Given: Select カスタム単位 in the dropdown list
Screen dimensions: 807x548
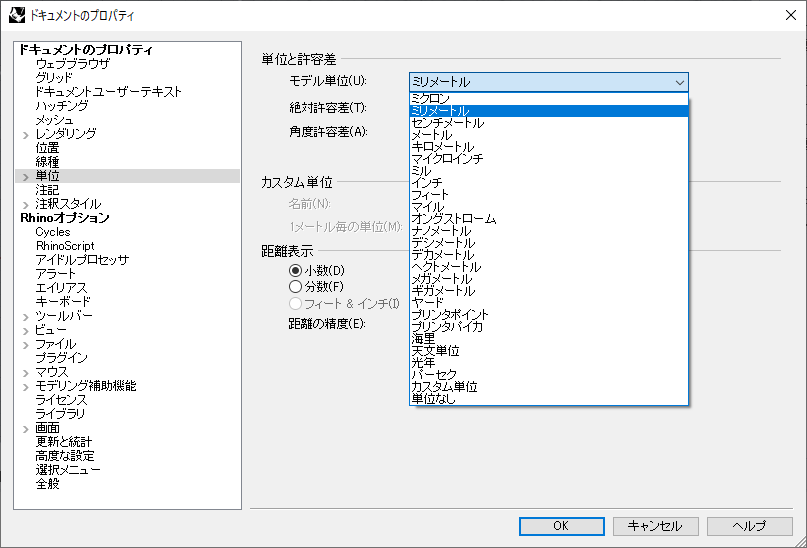Looking at the screenshot, I should (x=444, y=387).
